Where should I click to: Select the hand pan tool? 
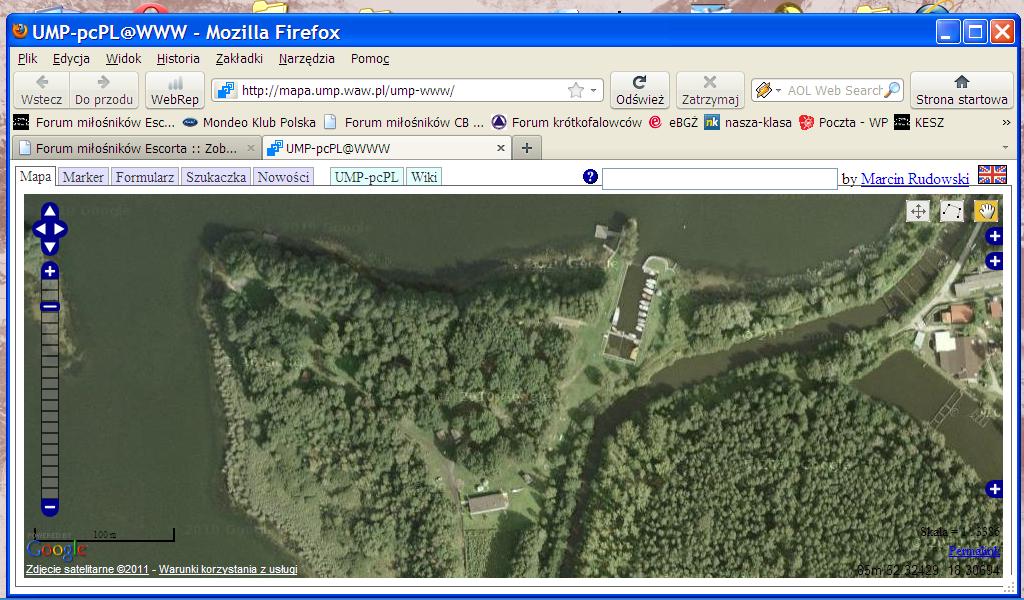986,211
